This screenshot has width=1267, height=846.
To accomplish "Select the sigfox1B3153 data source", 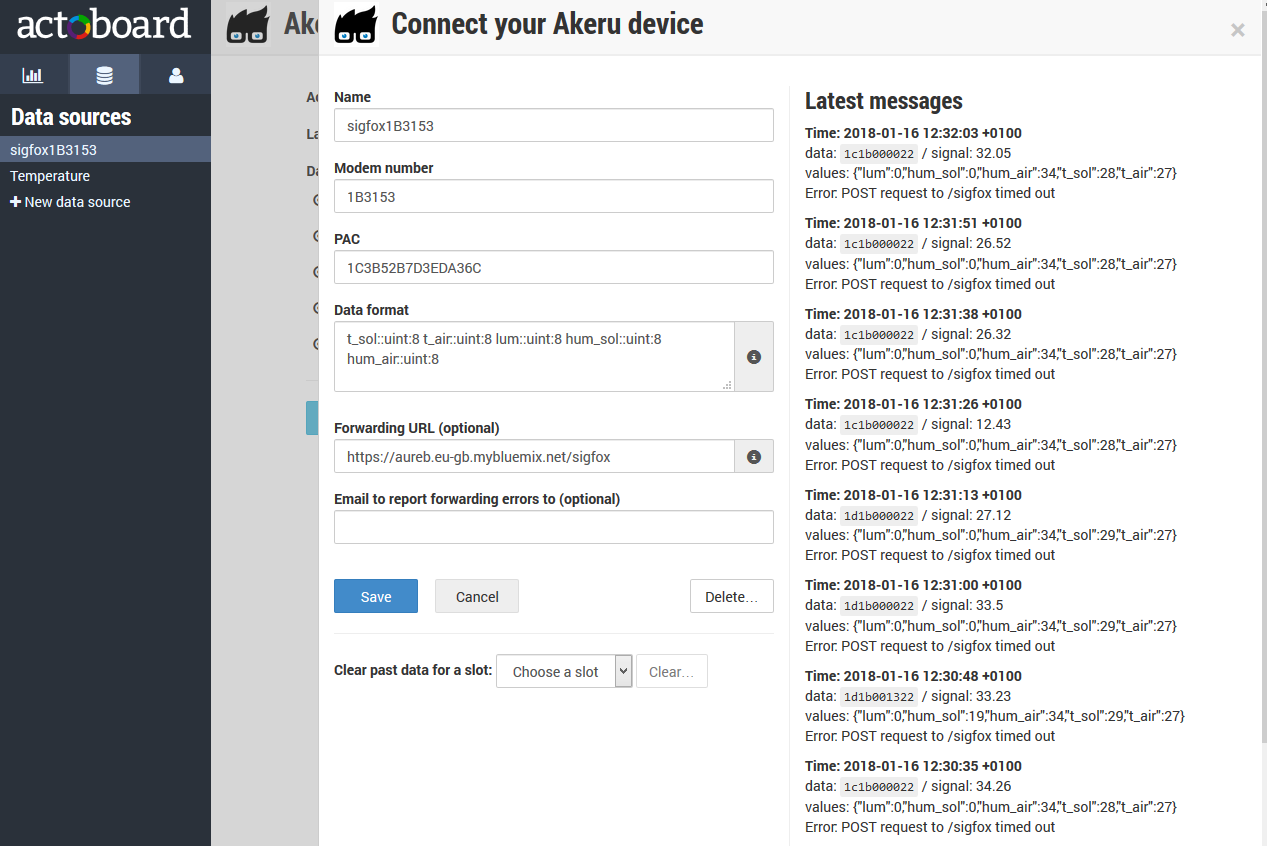I will pos(105,150).
